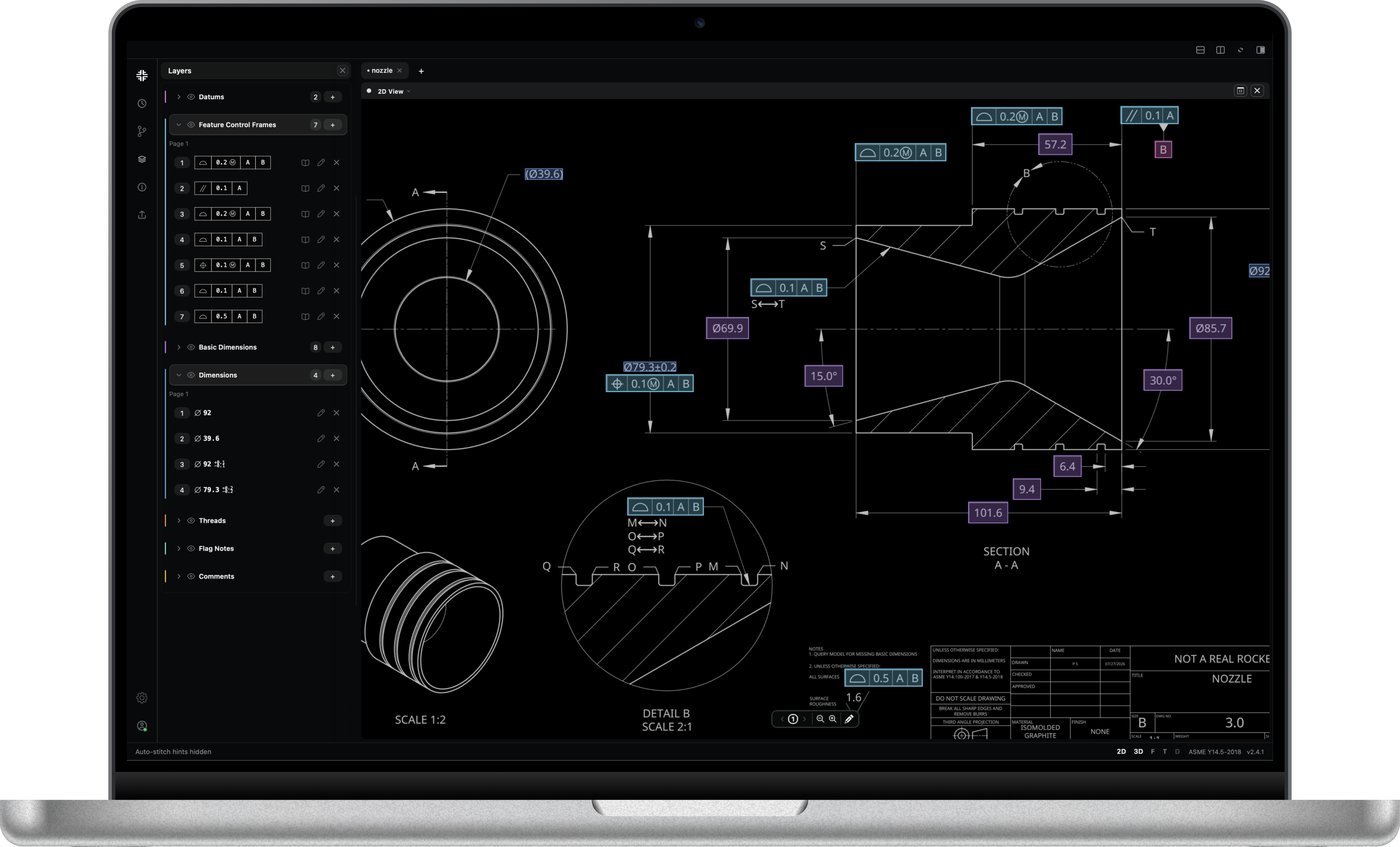Viewport: 1400px width, 847px height.
Task: Expand the Datums layer group
Action: [x=178, y=97]
